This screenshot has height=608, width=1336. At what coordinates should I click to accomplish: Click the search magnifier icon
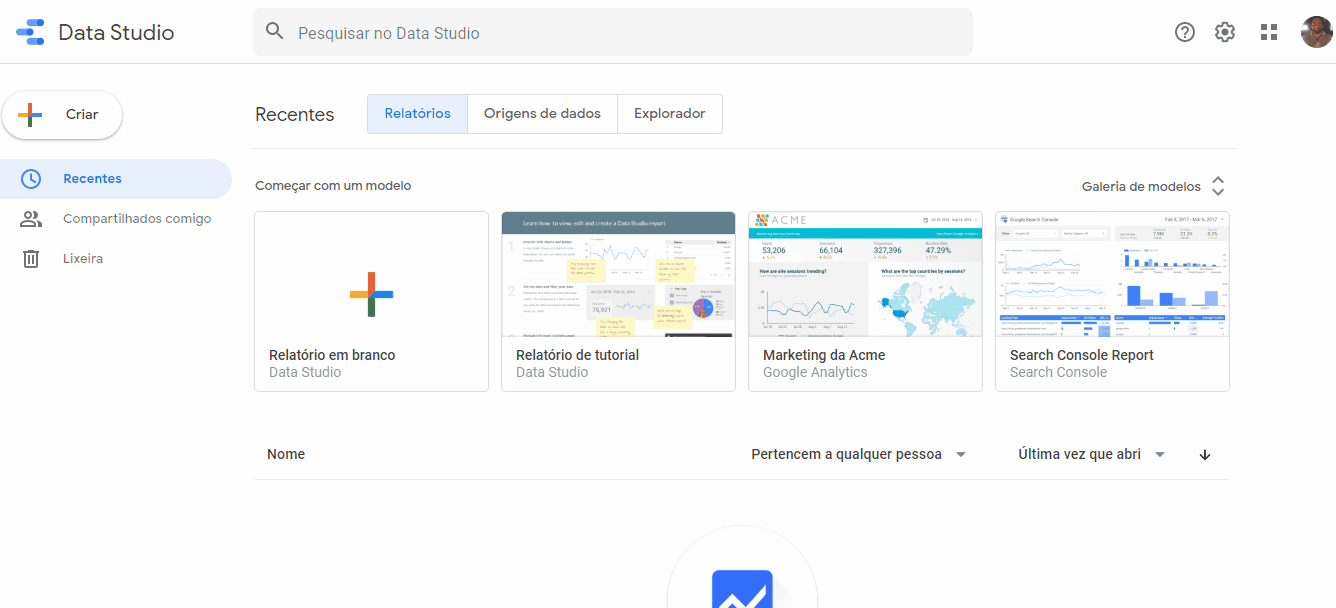point(275,32)
